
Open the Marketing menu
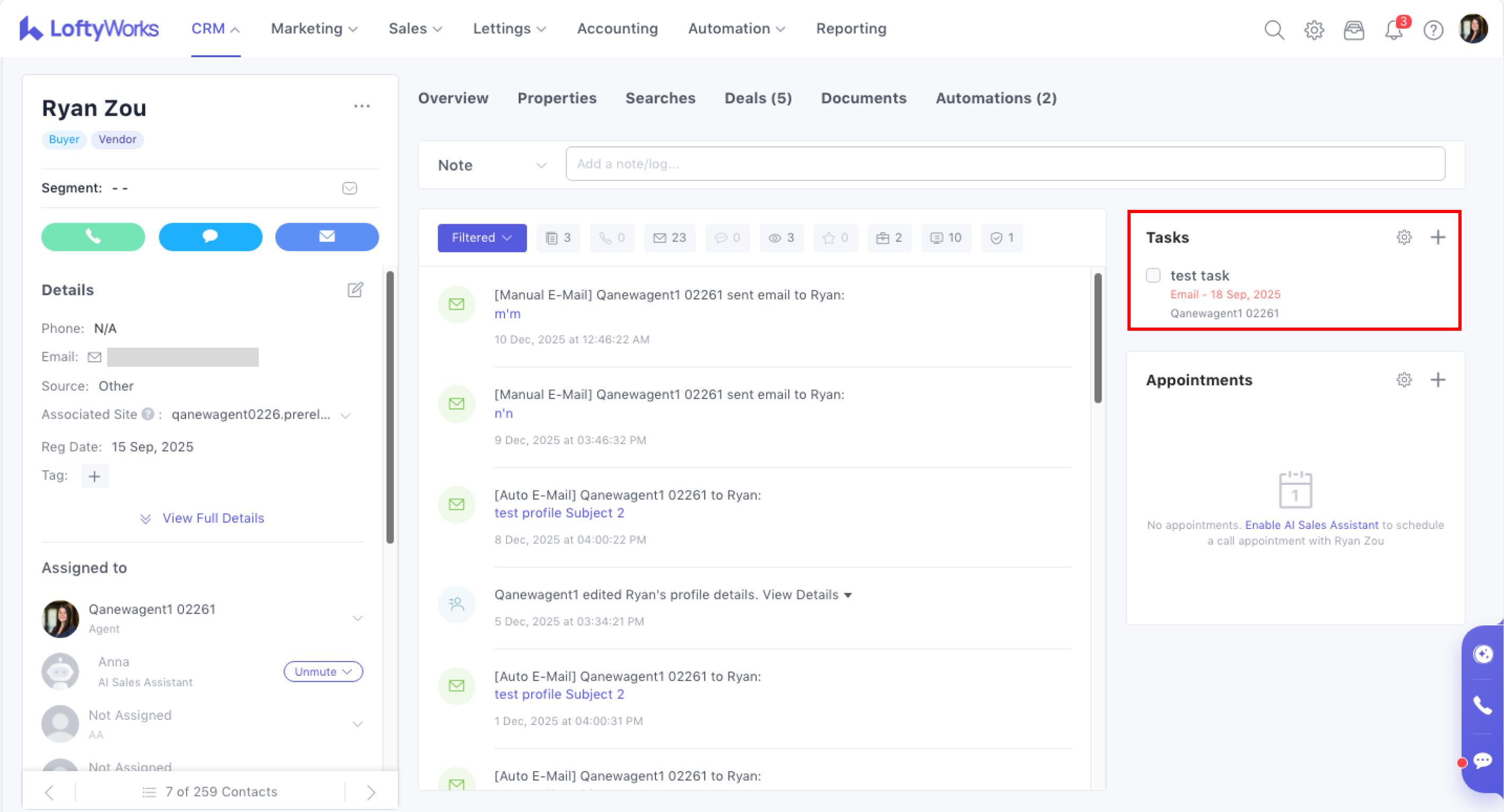[313, 29]
